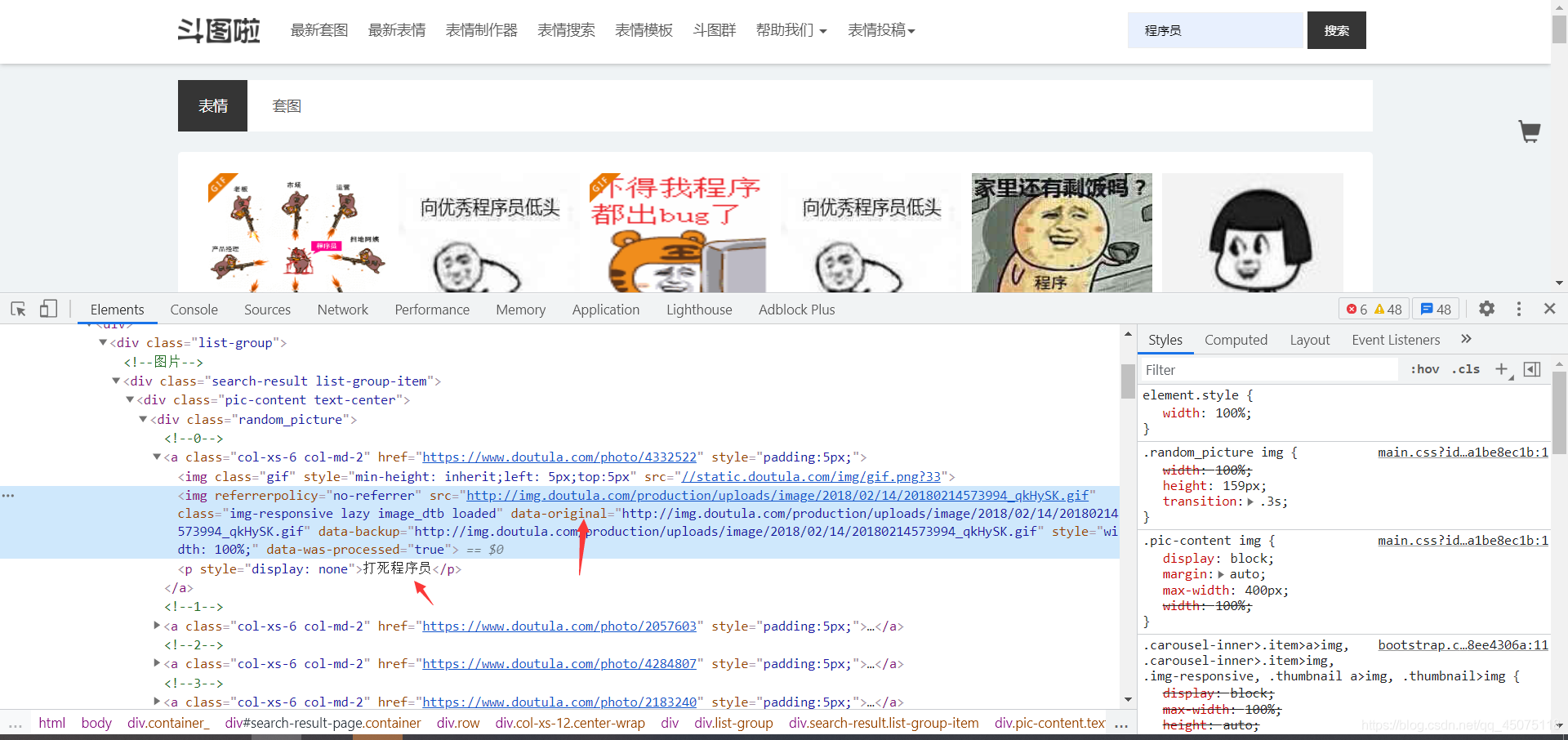
Task: Collapse the random_picture div node
Action: [143, 420]
